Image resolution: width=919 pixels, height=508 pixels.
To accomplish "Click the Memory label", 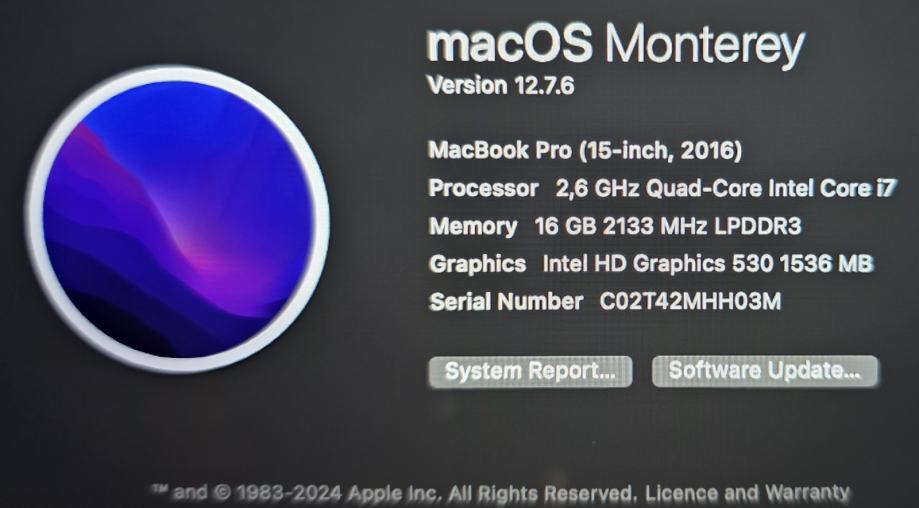I will pyautogui.click(x=472, y=226).
